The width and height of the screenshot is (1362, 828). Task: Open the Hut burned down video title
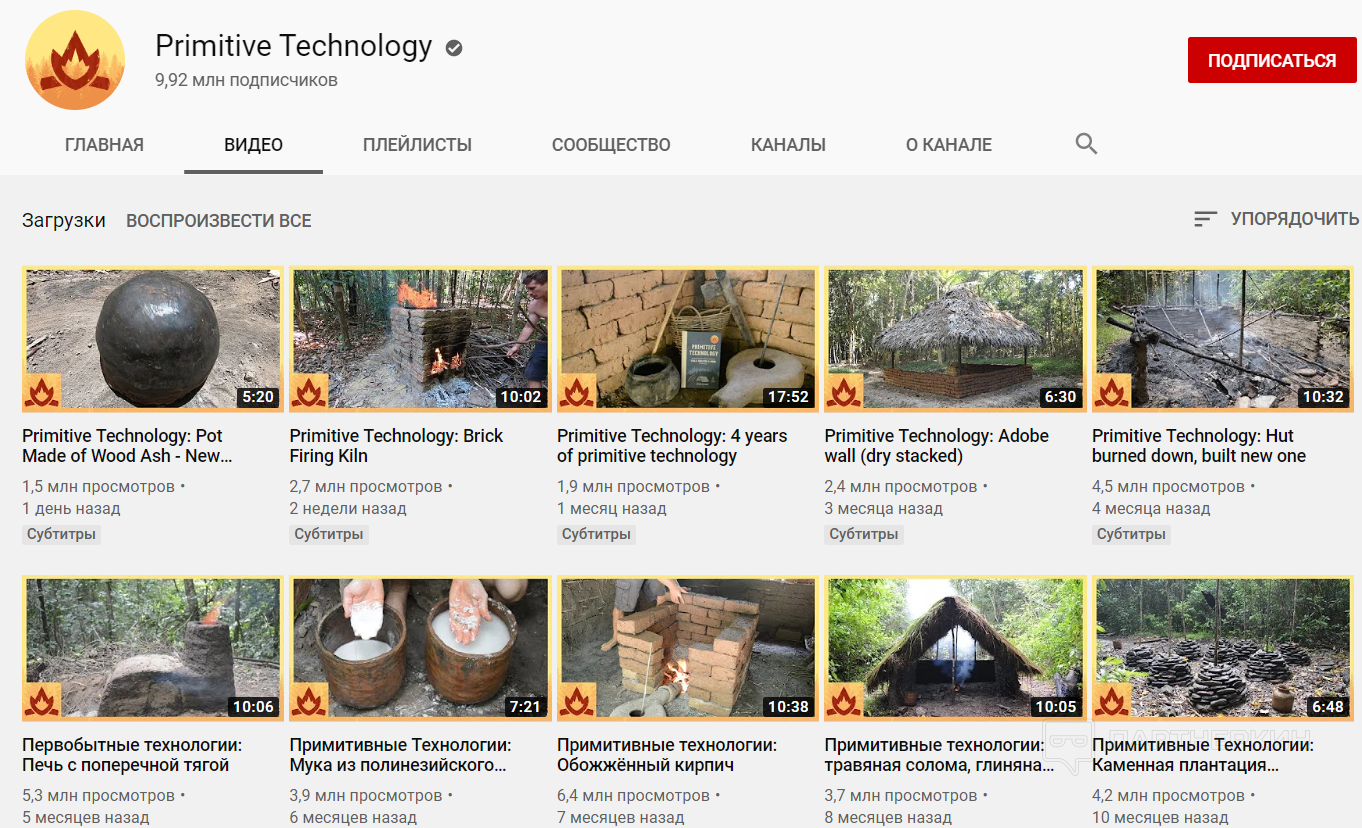point(1199,446)
